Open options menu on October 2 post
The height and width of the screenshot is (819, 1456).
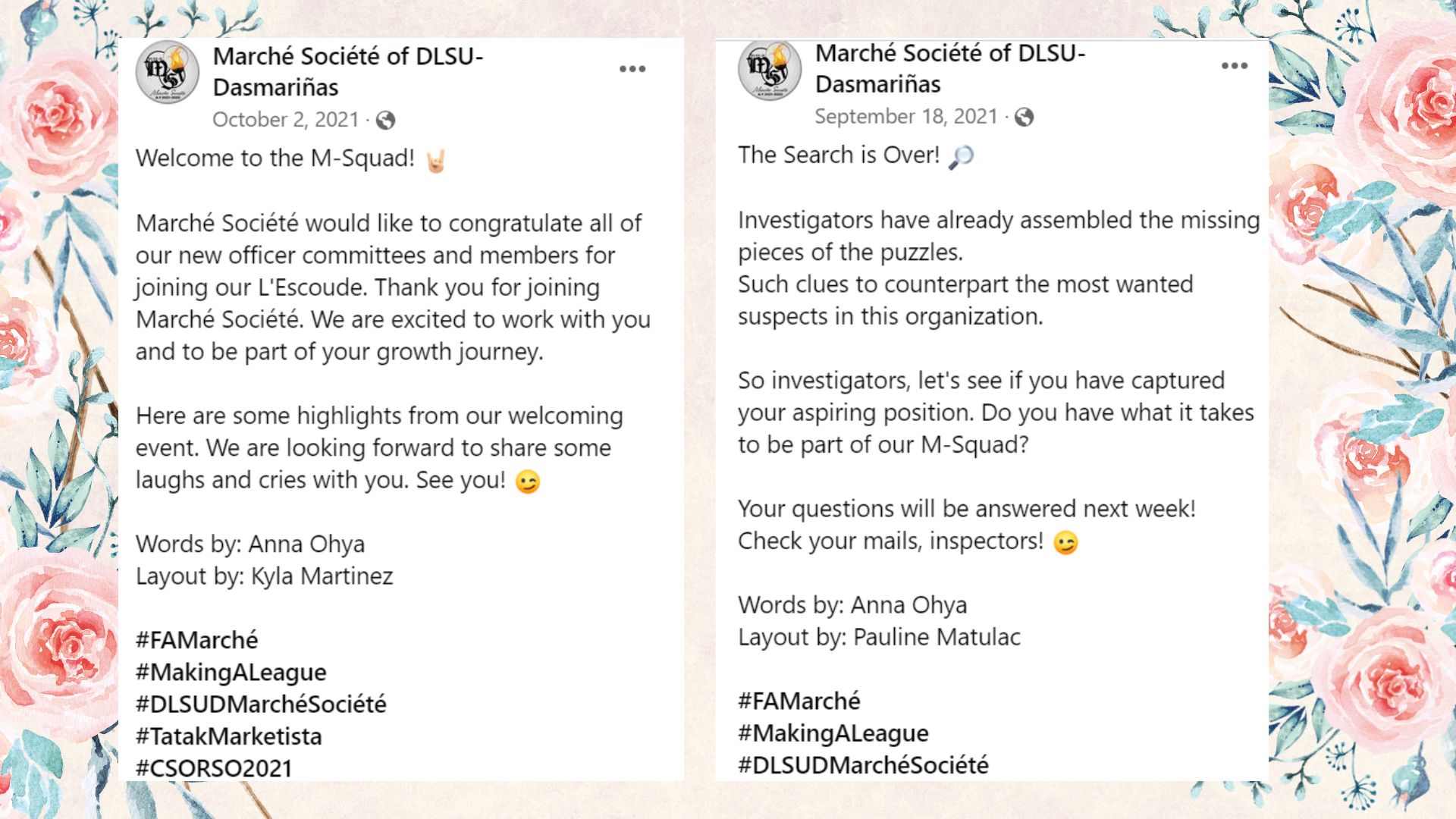632,69
